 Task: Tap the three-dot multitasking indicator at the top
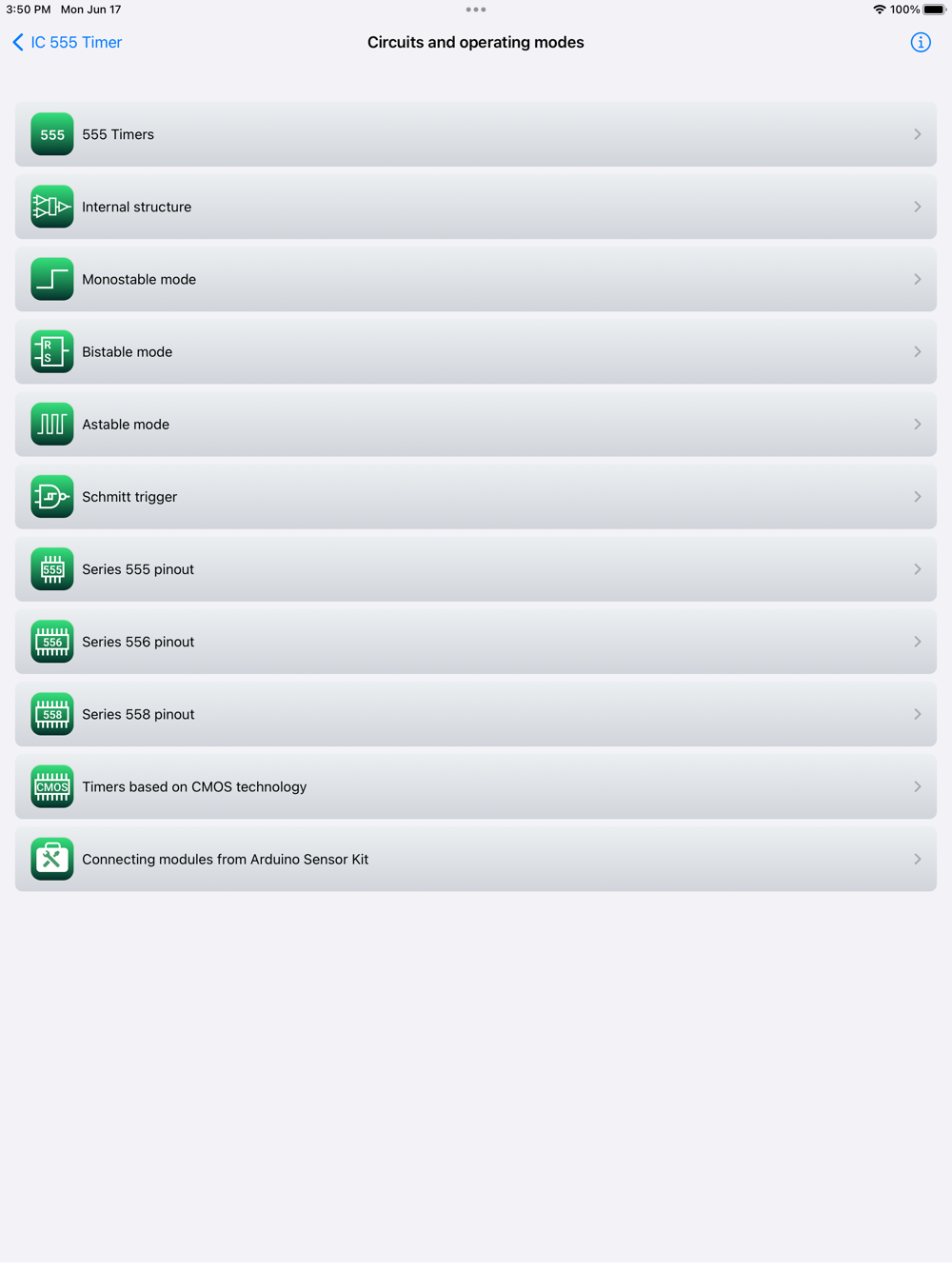(476, 10)
